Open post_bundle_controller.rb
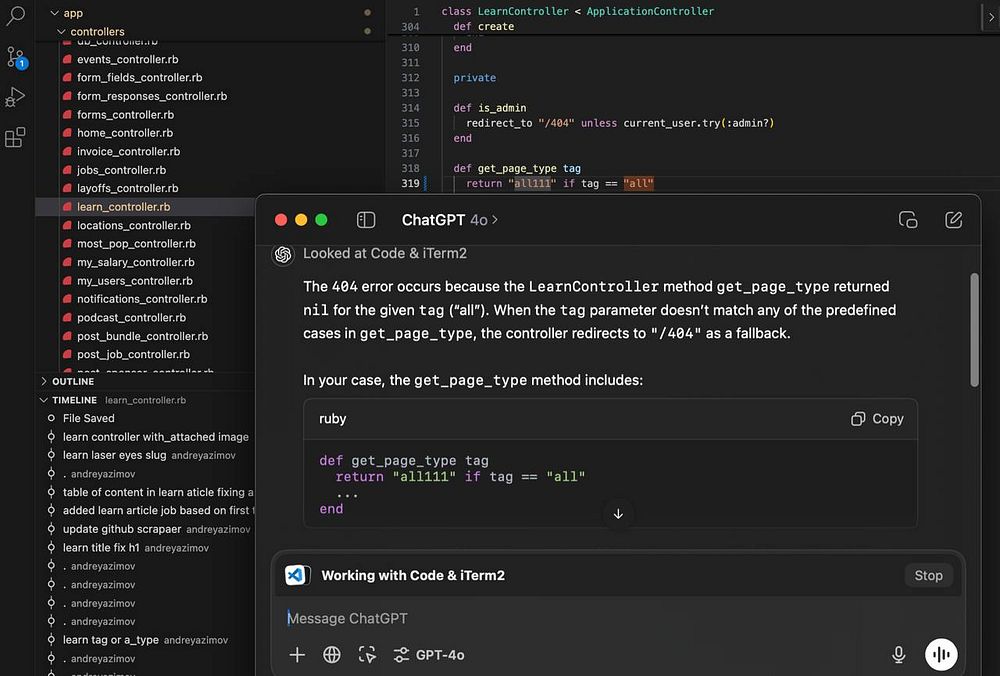1000x676 pixels. tap(143, 336)
